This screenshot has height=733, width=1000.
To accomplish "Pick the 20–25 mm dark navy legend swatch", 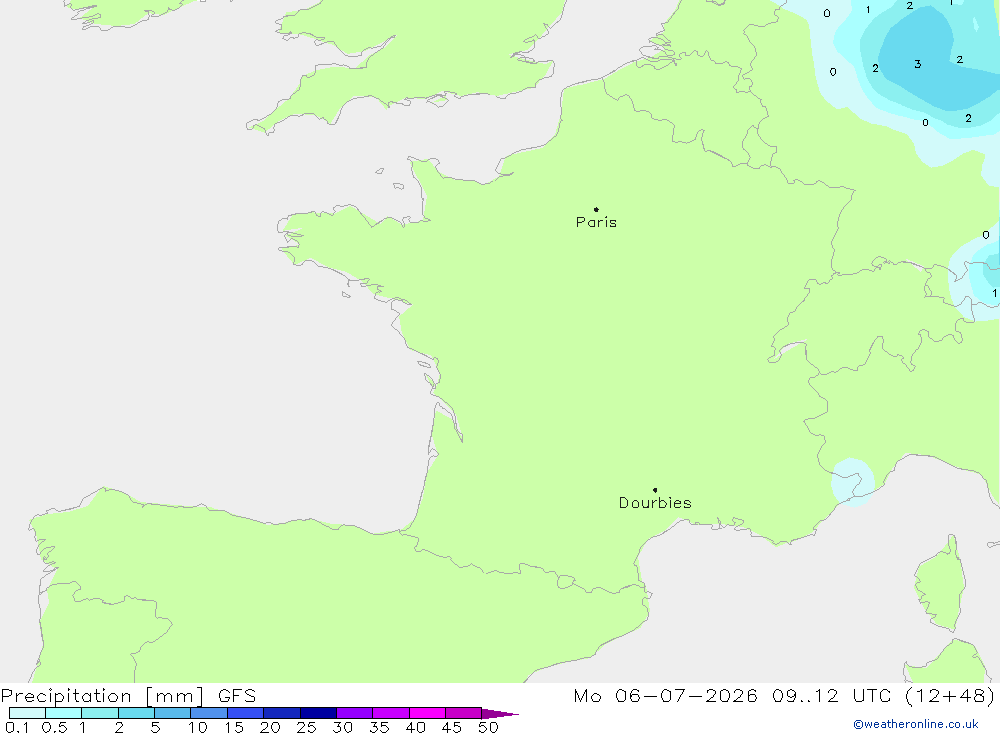I will point(281,713).
